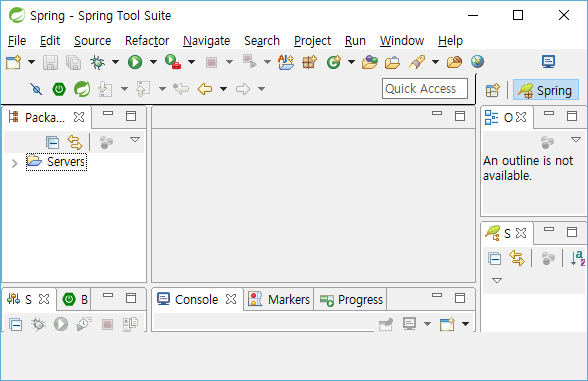Toggle Link with Editor in Package Explorer
Image resolution: width=588 pixels, height=381 pixels.
[75, 142]
